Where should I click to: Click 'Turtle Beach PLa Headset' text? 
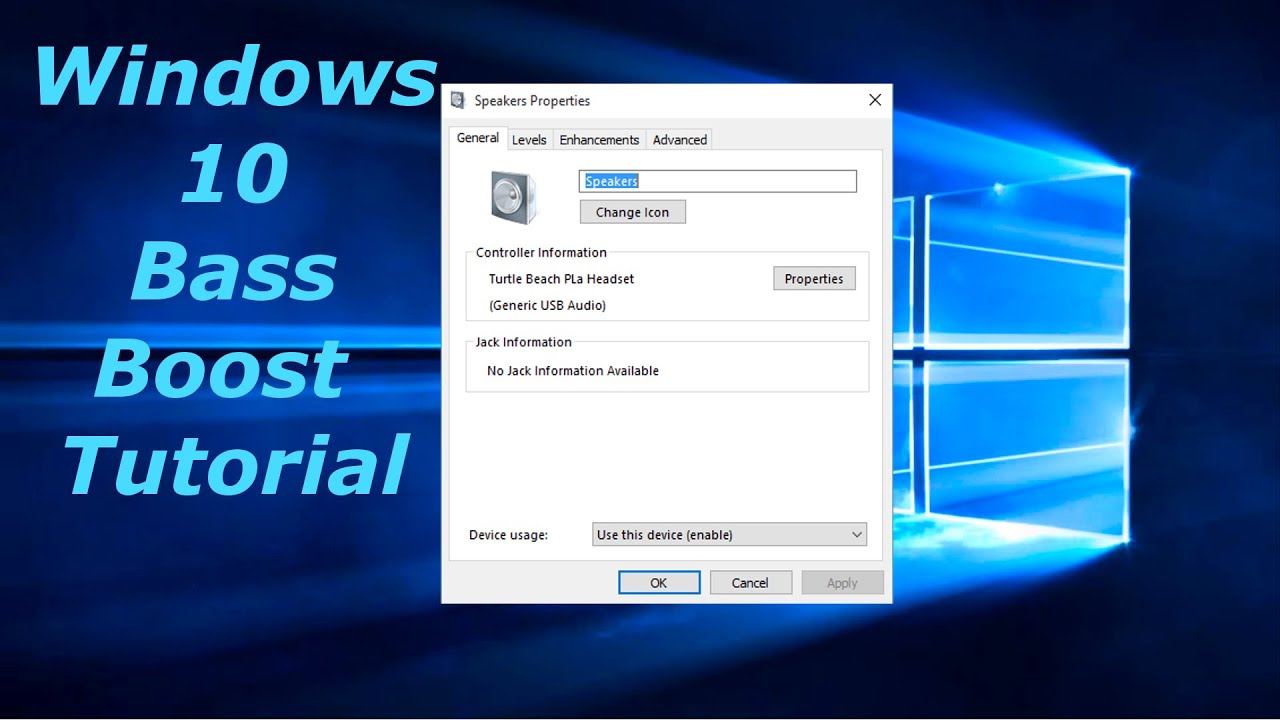coord(561,279)
